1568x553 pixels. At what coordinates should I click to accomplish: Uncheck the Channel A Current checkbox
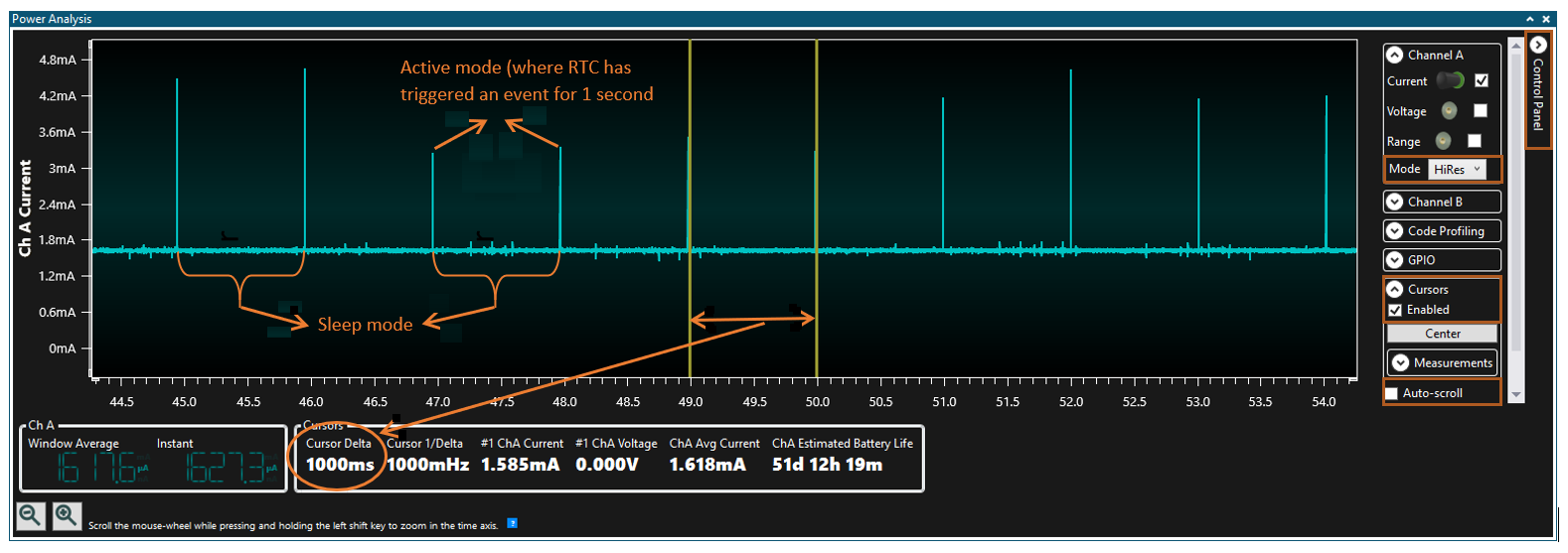[1482, 80]
